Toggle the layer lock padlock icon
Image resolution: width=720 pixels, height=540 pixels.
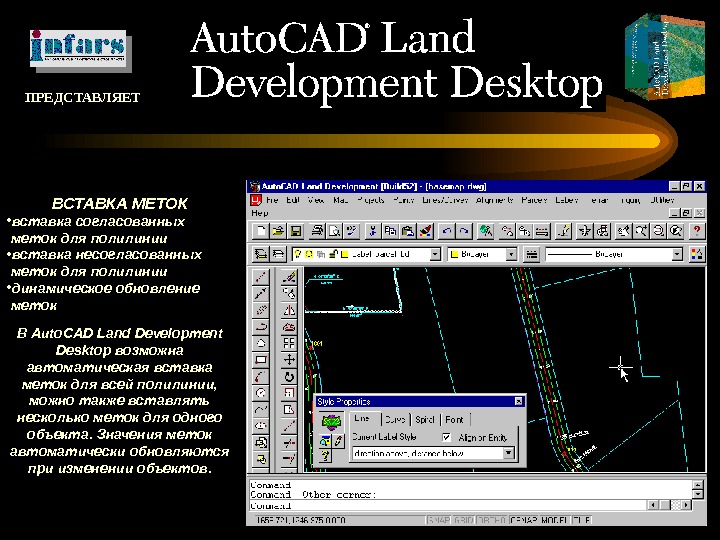click(334, 254)
